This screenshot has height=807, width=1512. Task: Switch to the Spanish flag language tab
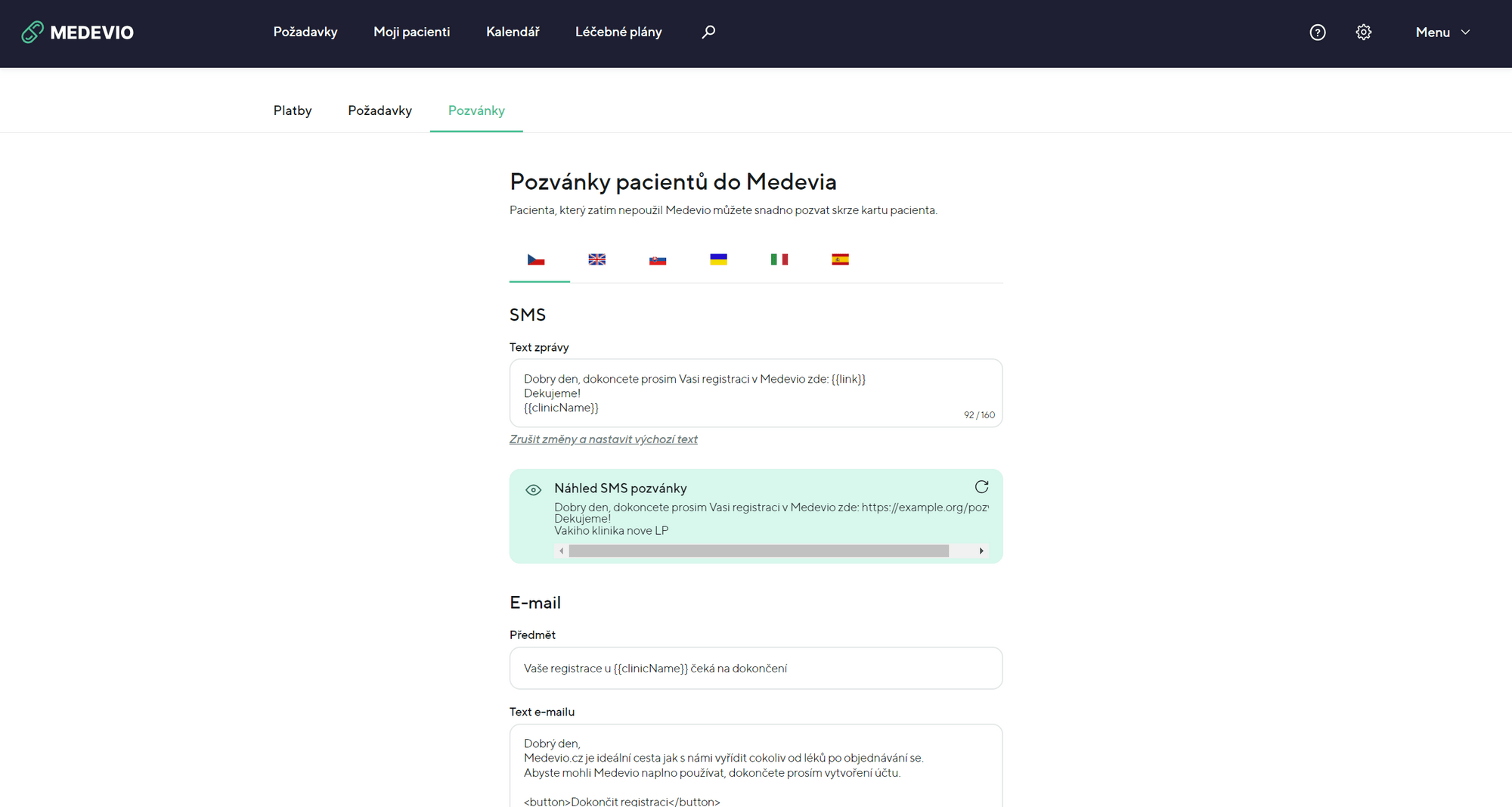tap(841, 259)
